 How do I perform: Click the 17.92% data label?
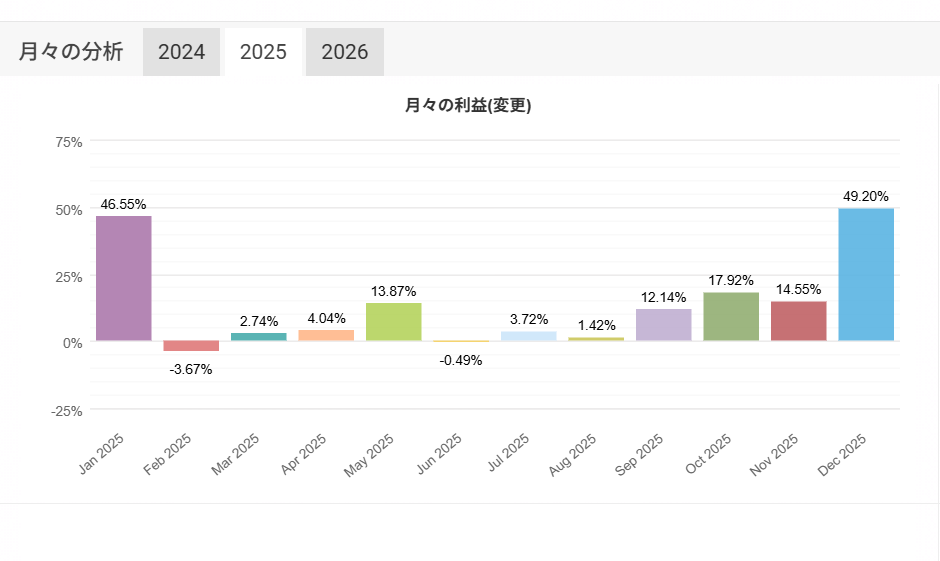(731, 280)
